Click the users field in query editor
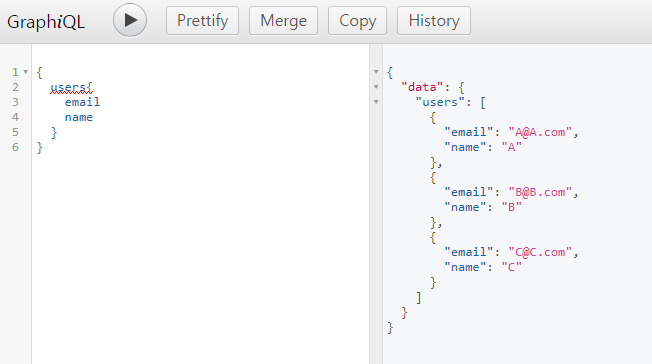 pyautogui.click(x=68, y=87)
